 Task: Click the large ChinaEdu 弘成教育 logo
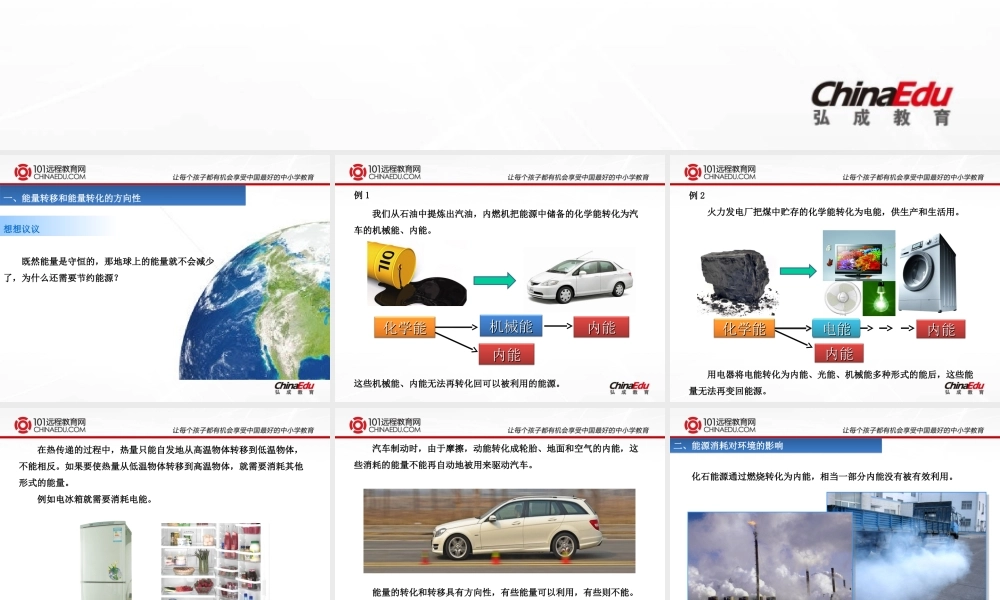pyautogui.click(x=881, y=103)
